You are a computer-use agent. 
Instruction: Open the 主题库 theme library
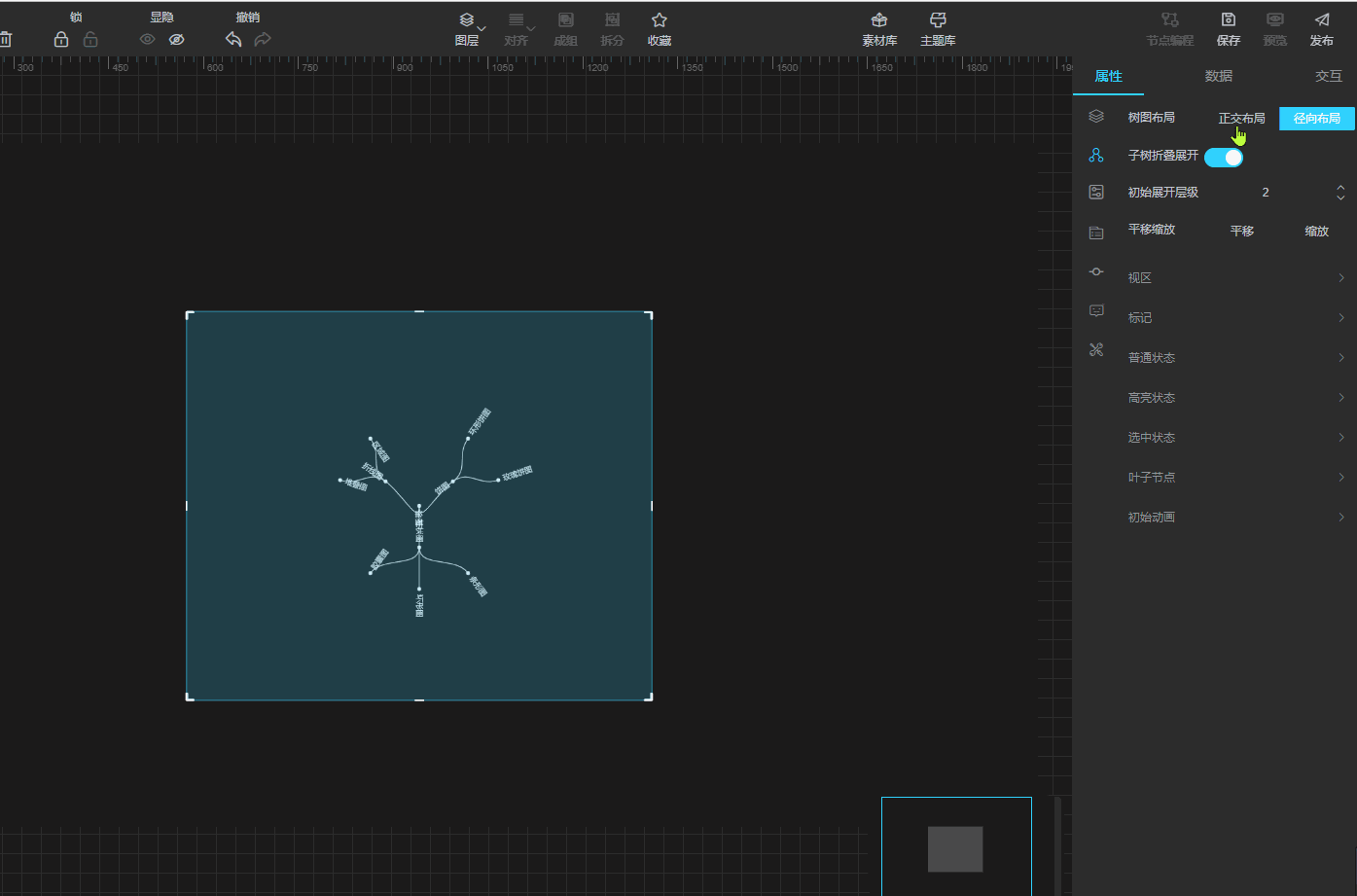click(x=938, y=30)
